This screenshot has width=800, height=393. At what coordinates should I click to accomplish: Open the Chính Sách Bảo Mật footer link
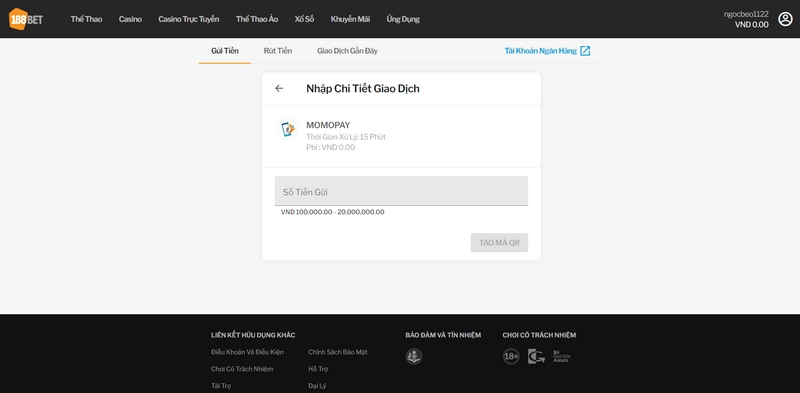click(338, 352)
